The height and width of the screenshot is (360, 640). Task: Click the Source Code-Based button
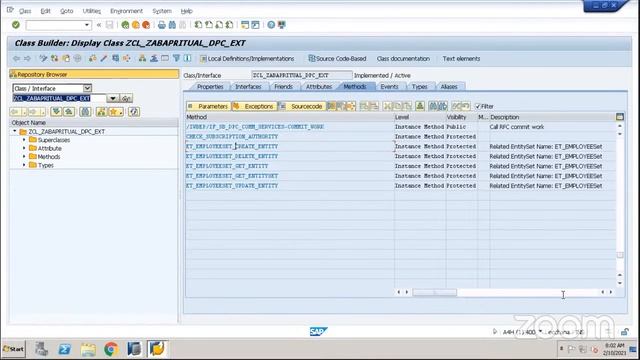click(x=337, y=59)
